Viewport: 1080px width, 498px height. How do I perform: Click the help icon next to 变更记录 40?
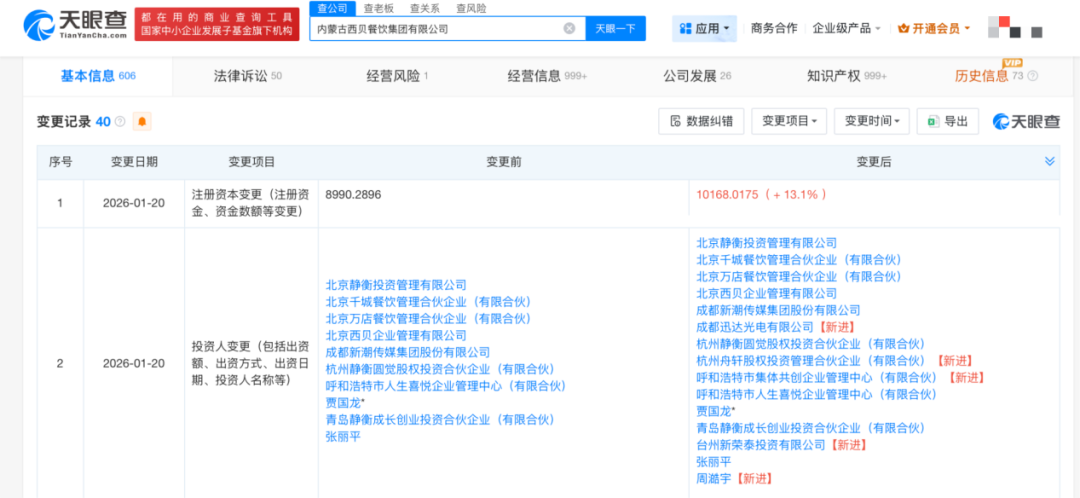120,122
